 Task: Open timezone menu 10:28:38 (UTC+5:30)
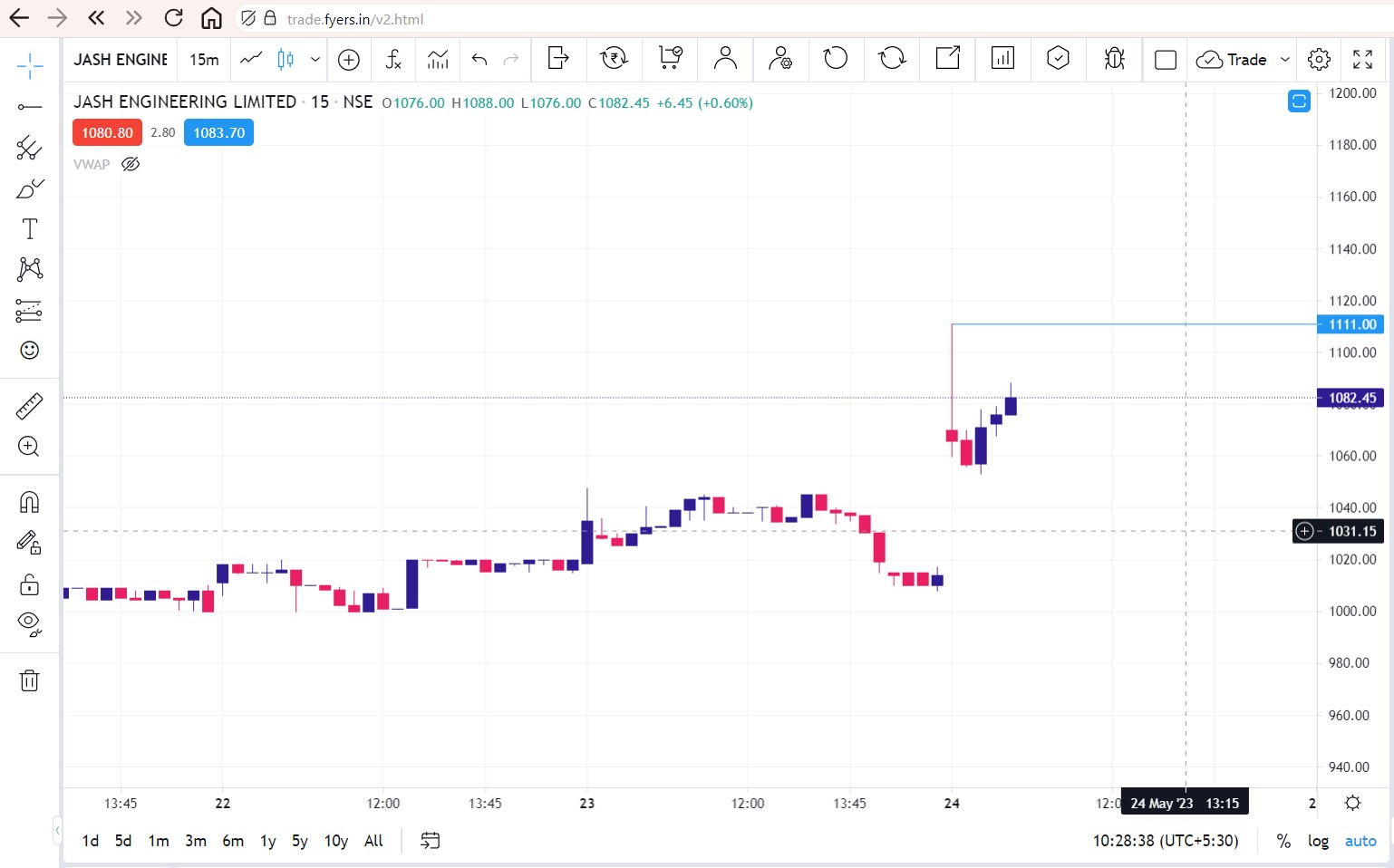pyautogui.click(x=1166, y=841)
